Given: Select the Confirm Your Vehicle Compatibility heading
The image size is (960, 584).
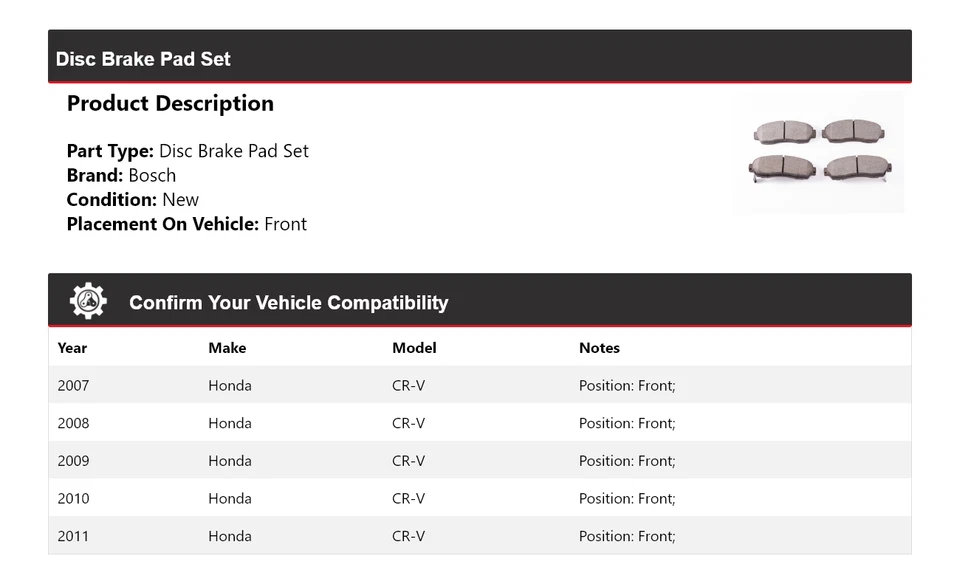Looking at the screenshot, I should click(288, 303).
